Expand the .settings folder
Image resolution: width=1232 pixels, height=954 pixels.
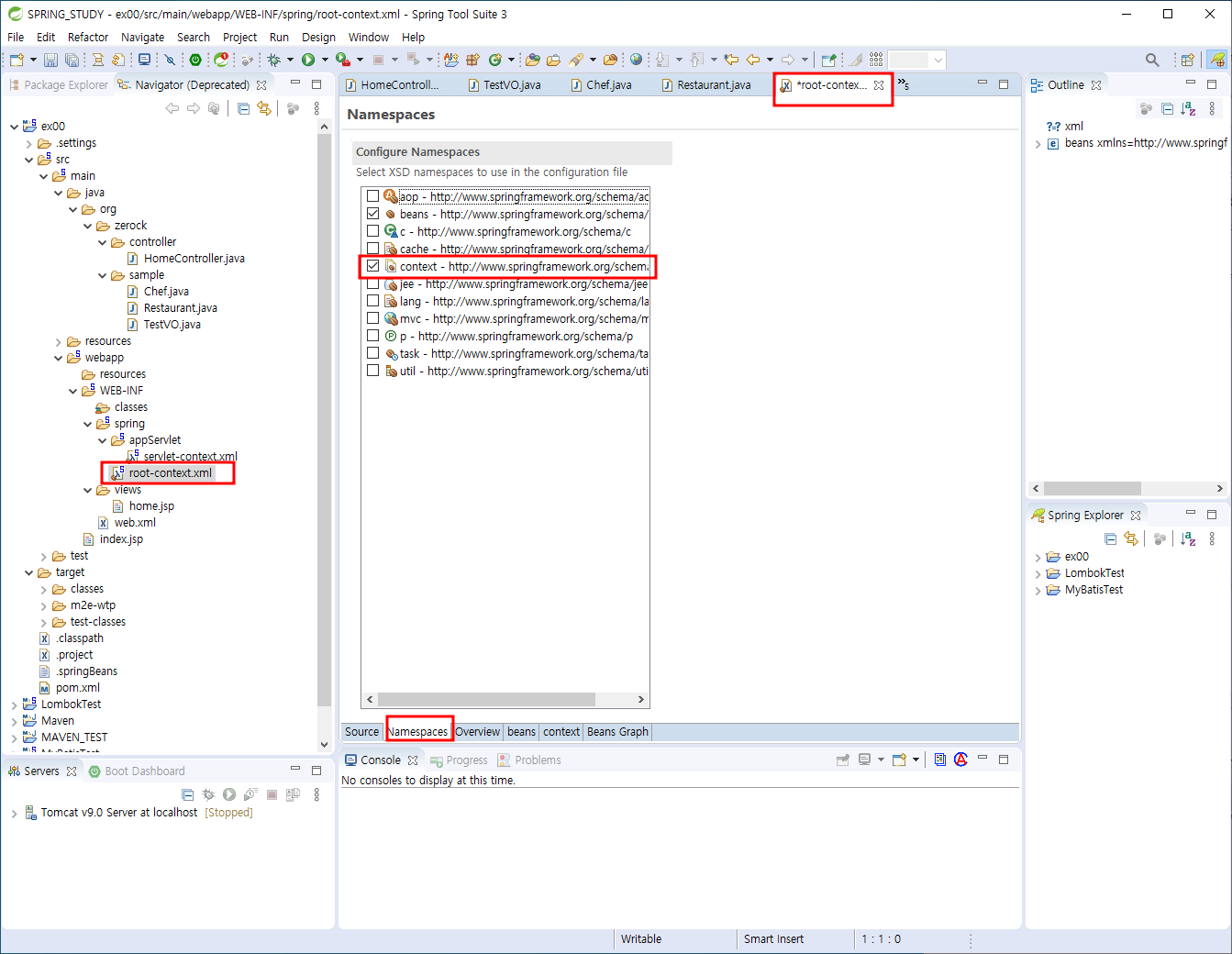coord(28,143)
